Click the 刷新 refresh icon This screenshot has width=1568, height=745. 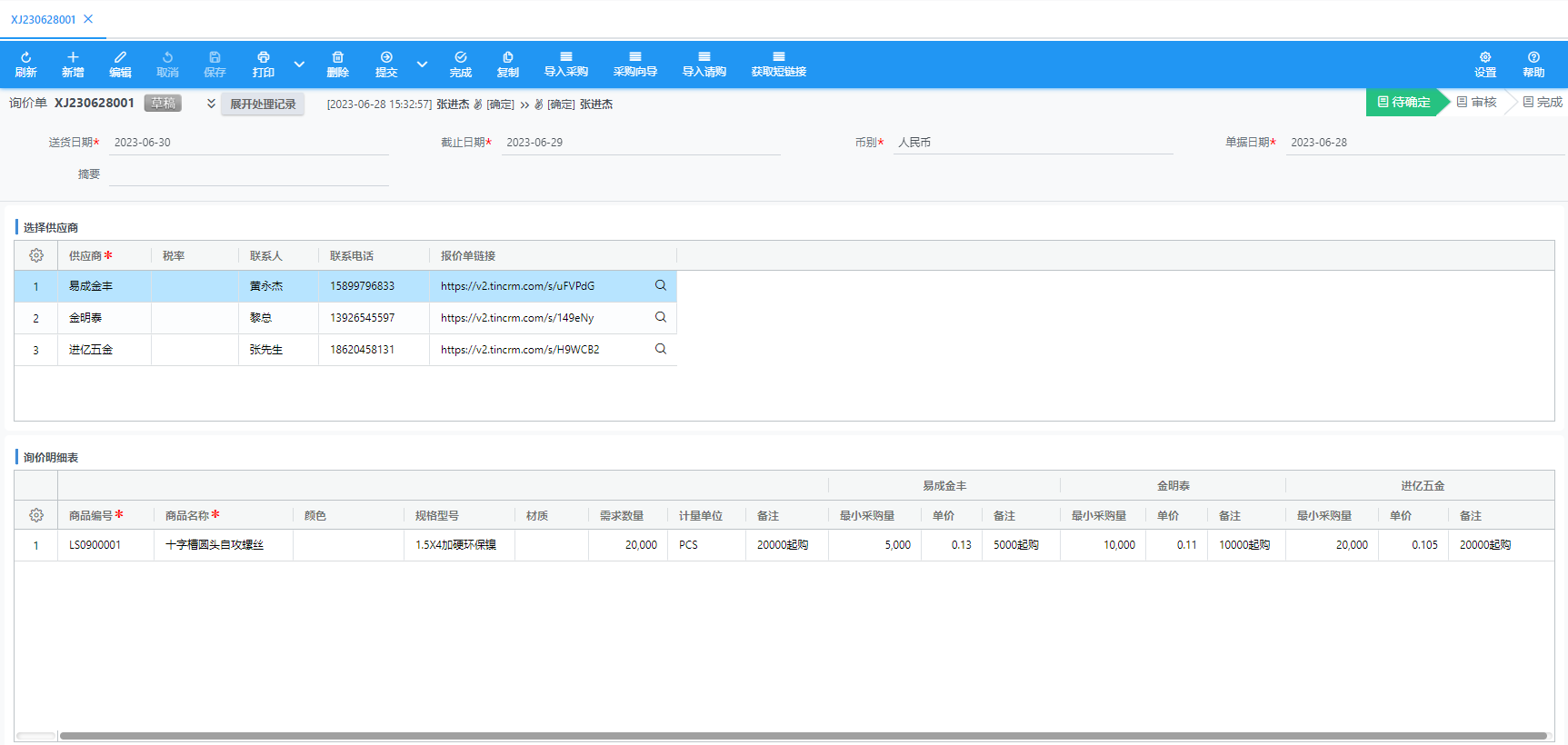25,58
